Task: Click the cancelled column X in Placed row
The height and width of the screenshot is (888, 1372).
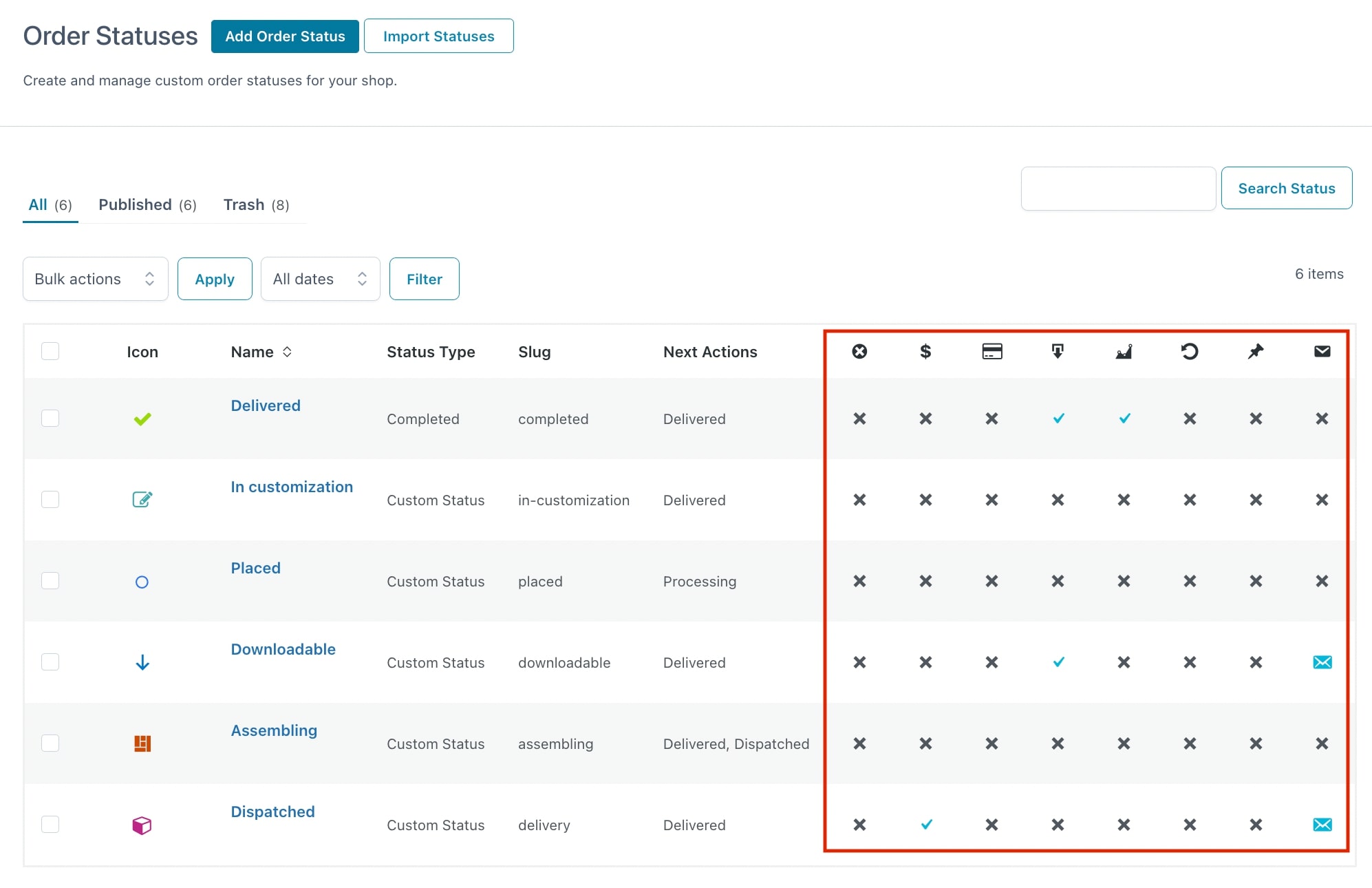Action: click(x=859, y=581)
